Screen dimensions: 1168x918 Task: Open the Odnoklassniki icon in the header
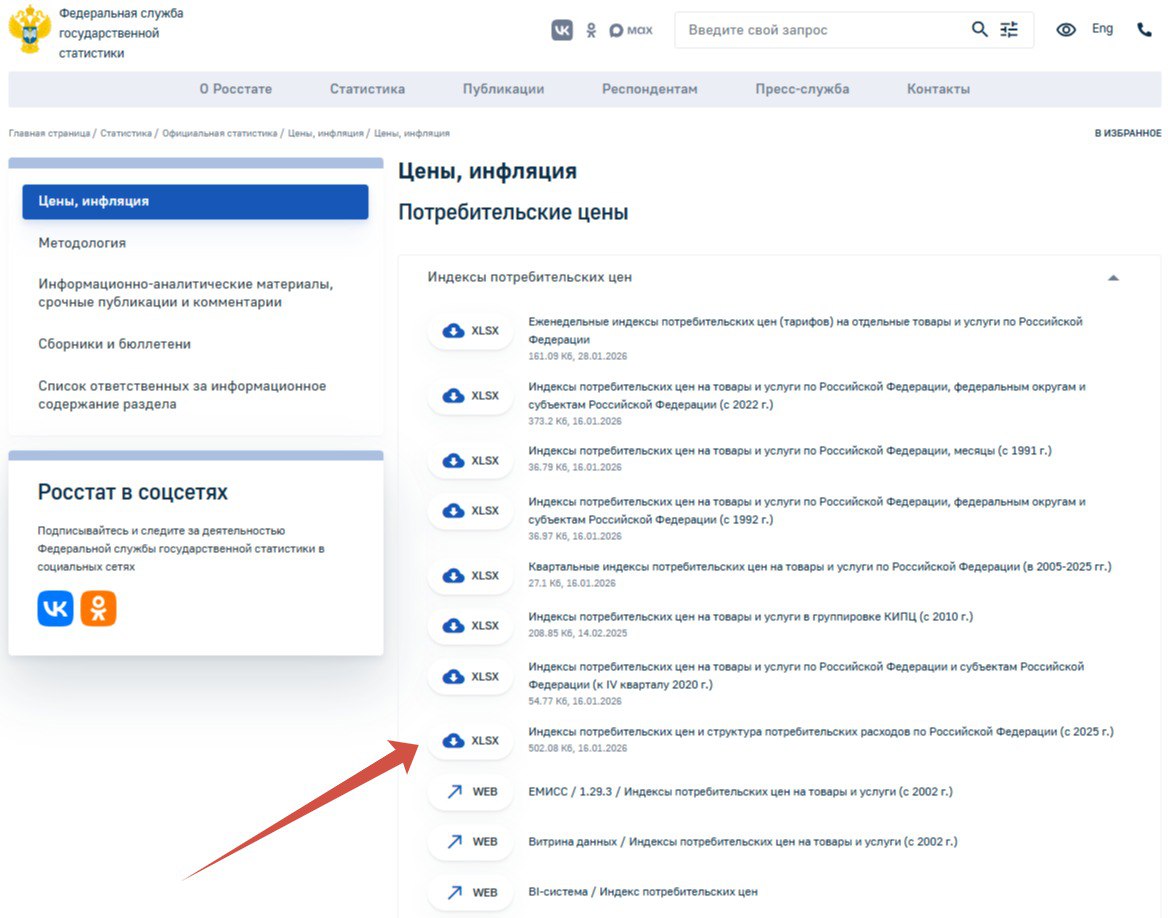(x=591, y=30)
